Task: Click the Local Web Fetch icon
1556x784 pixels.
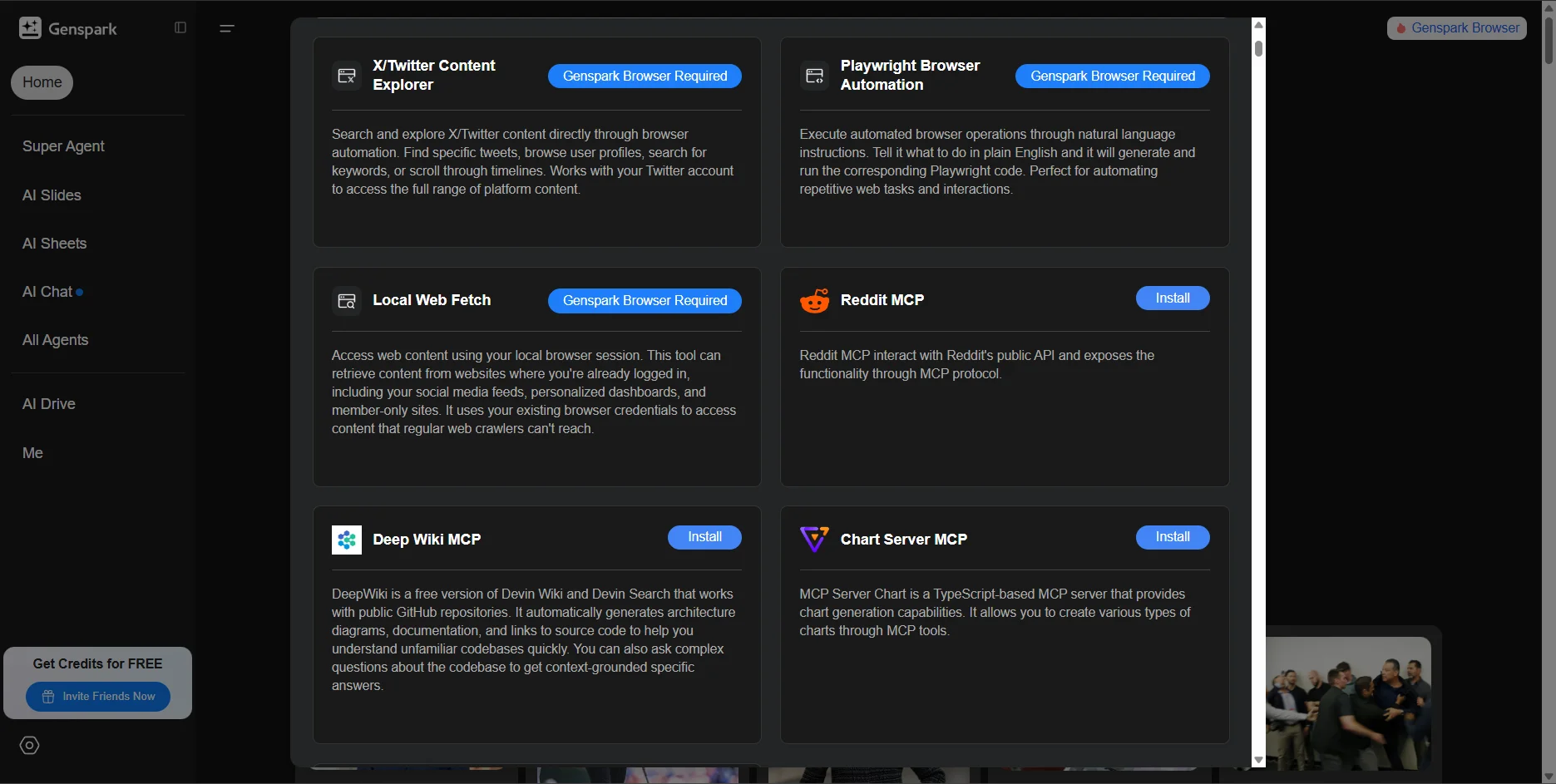Action: [x=347, y=300]
